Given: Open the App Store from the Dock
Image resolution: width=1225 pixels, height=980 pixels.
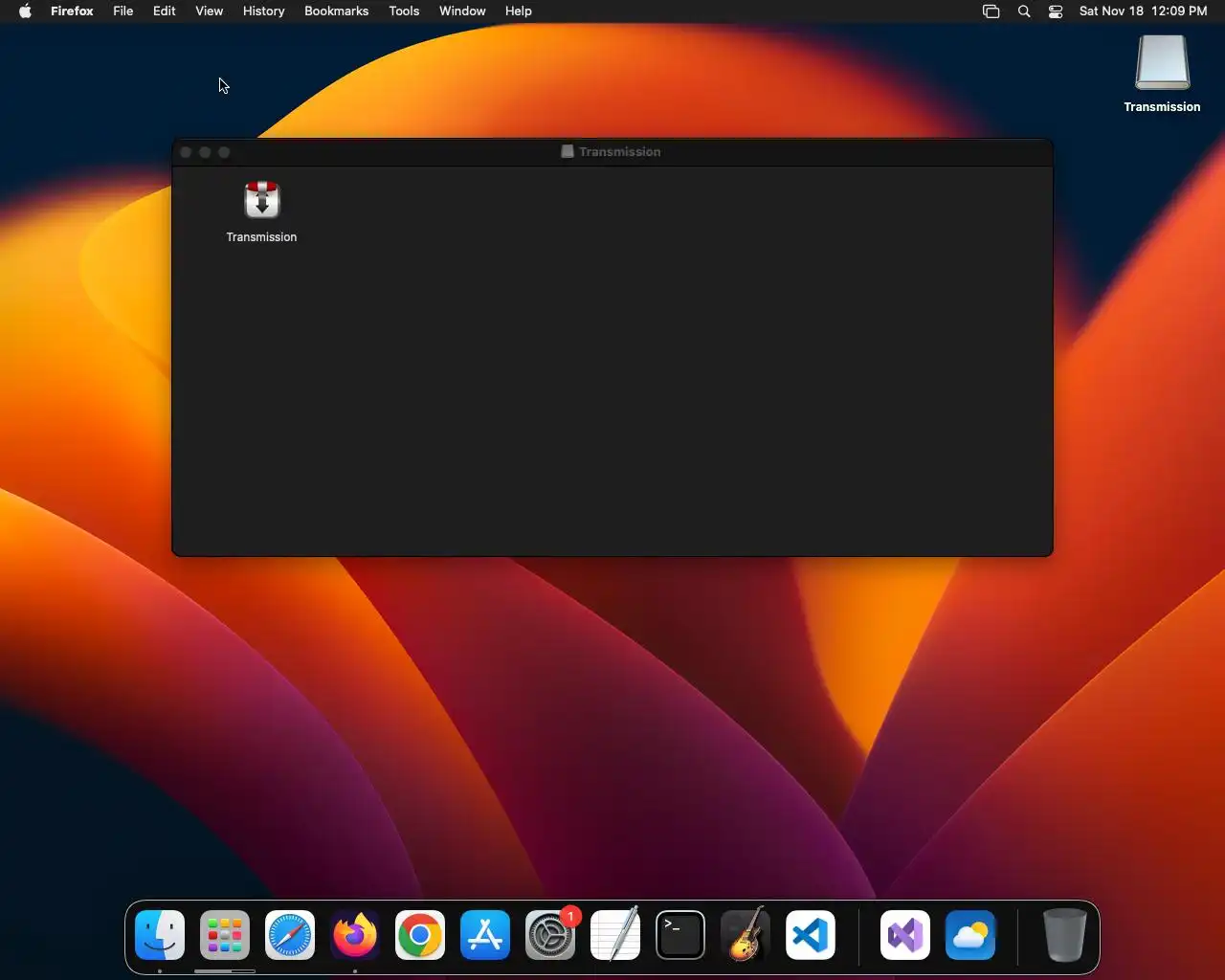Looking at the screenshot, I should 485,935.
